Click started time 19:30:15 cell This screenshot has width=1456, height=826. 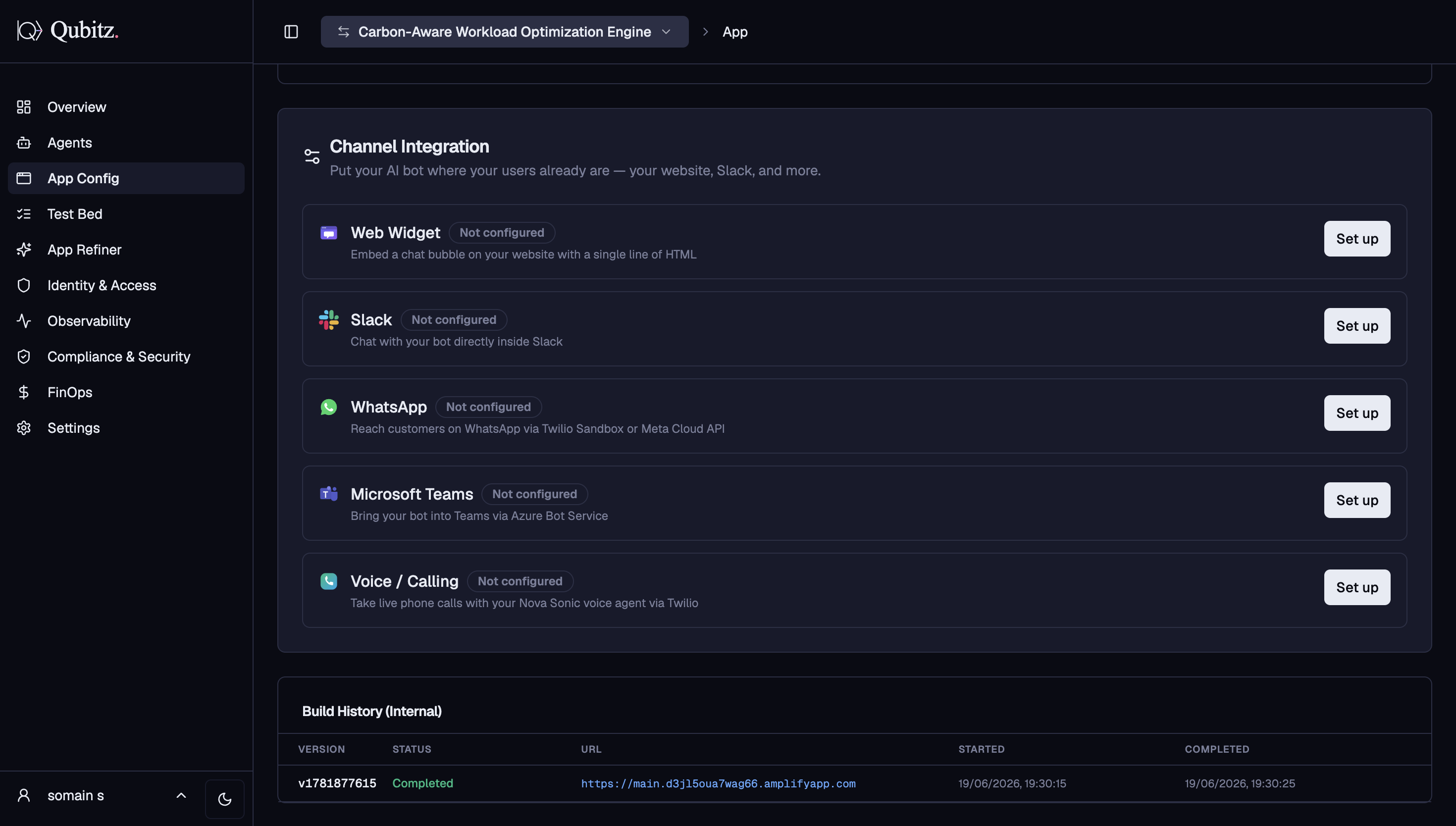(x=1012, y=783)
